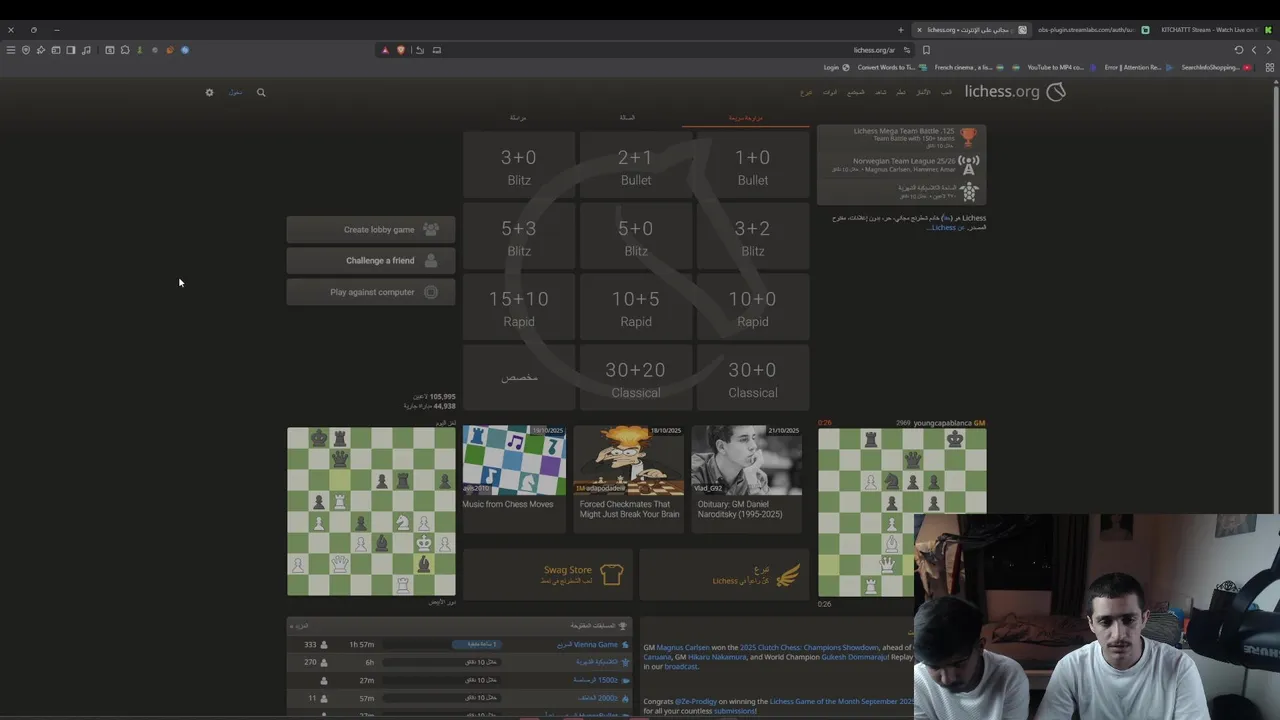Open the lichess preferences gear

[x=209, y=92]
